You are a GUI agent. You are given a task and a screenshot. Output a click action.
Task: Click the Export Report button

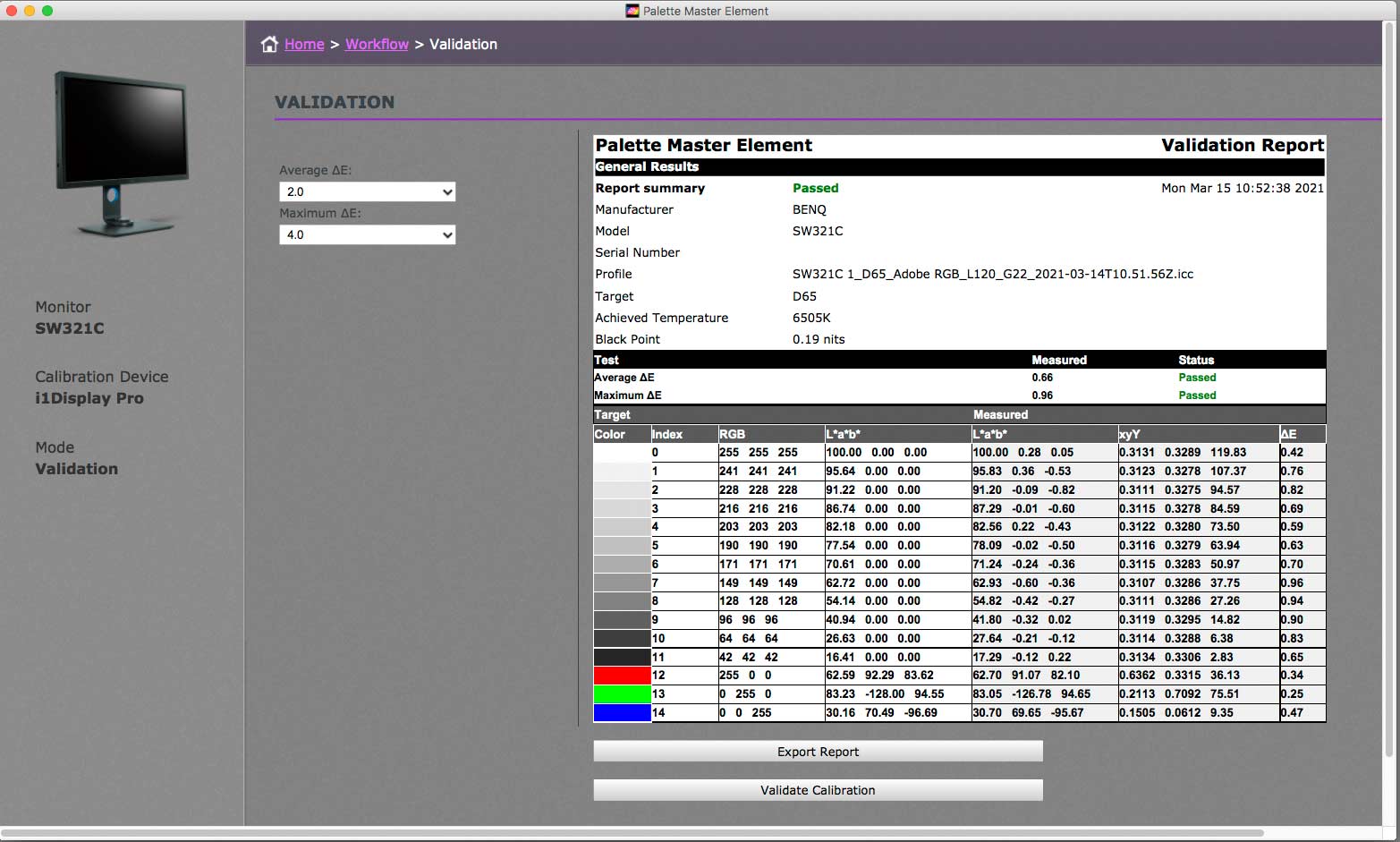pos(818,752)
